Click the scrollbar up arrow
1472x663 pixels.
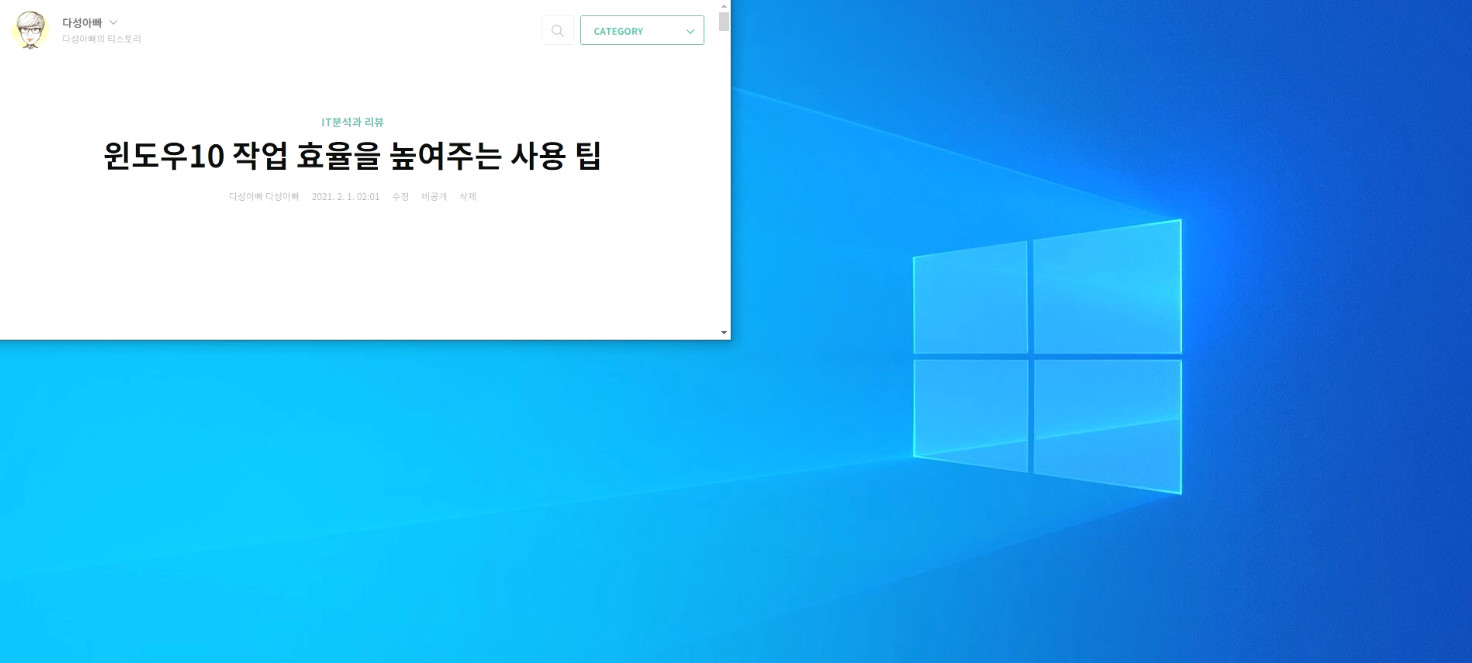(x=724, y=6)
